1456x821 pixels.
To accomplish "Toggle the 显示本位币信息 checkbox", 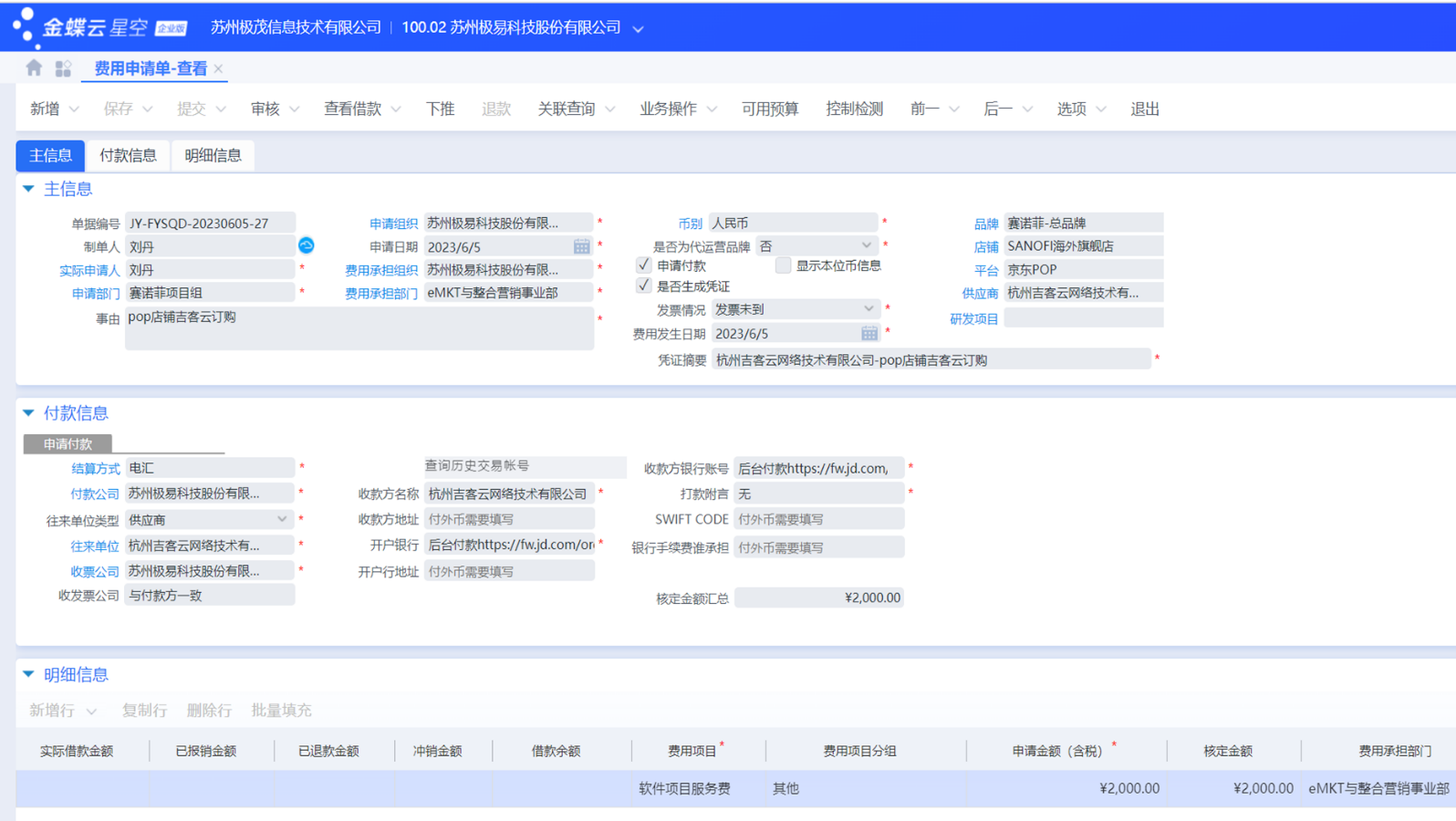I will pos(783,265).
